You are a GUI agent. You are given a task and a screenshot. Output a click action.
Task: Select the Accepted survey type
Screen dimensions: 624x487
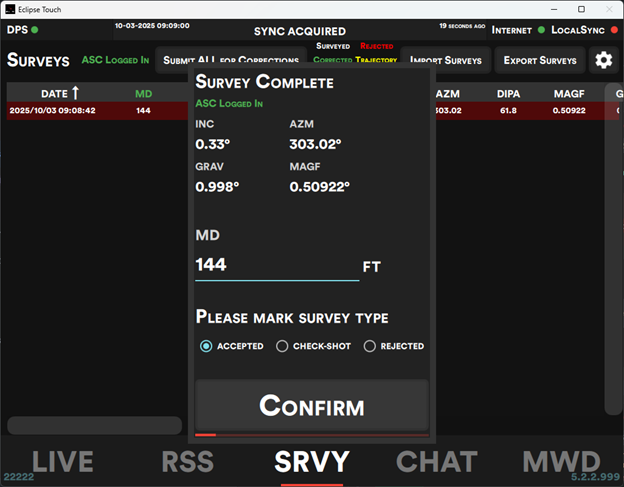coord(206,346)
